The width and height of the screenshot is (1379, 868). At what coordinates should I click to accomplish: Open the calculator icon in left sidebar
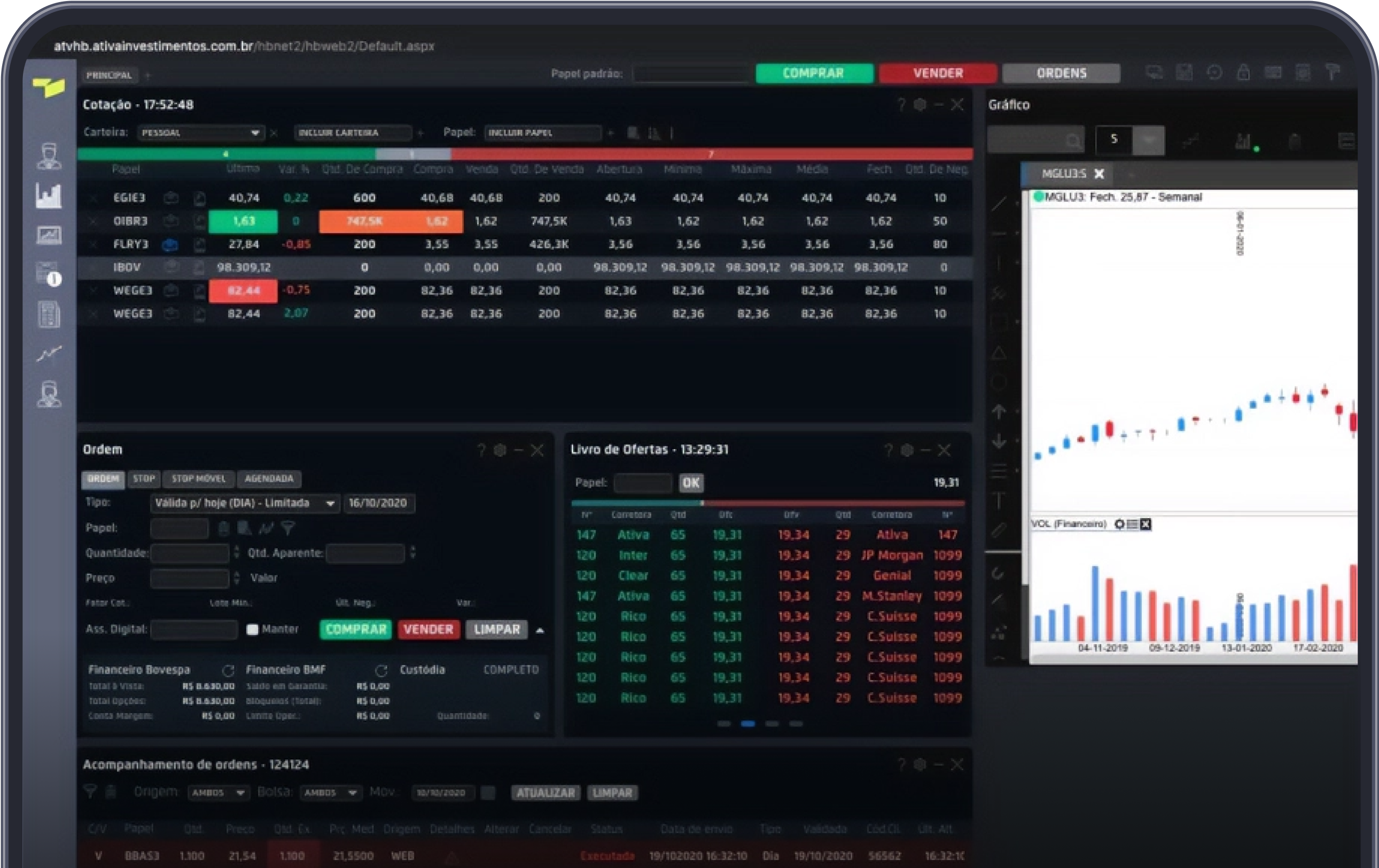coord(49,315)
